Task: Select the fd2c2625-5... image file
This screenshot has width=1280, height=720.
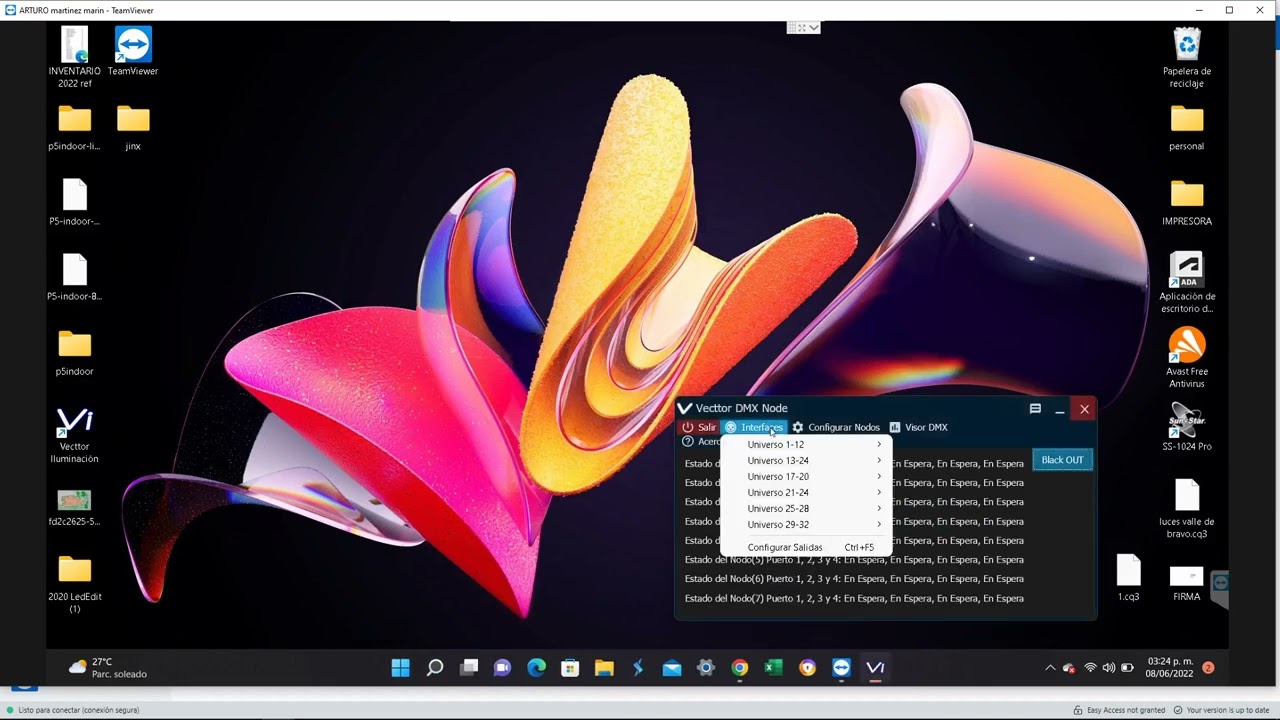Action: 75,507
